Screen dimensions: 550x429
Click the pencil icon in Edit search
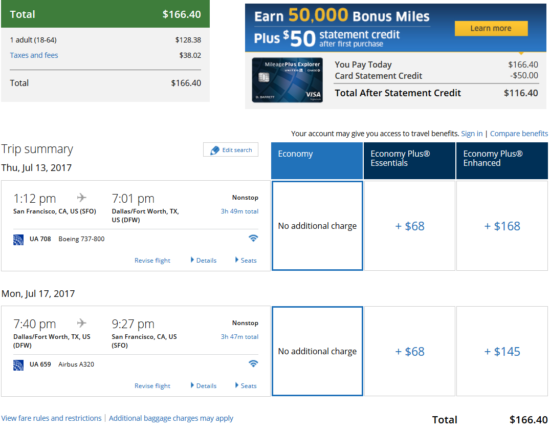click(214, 150)
